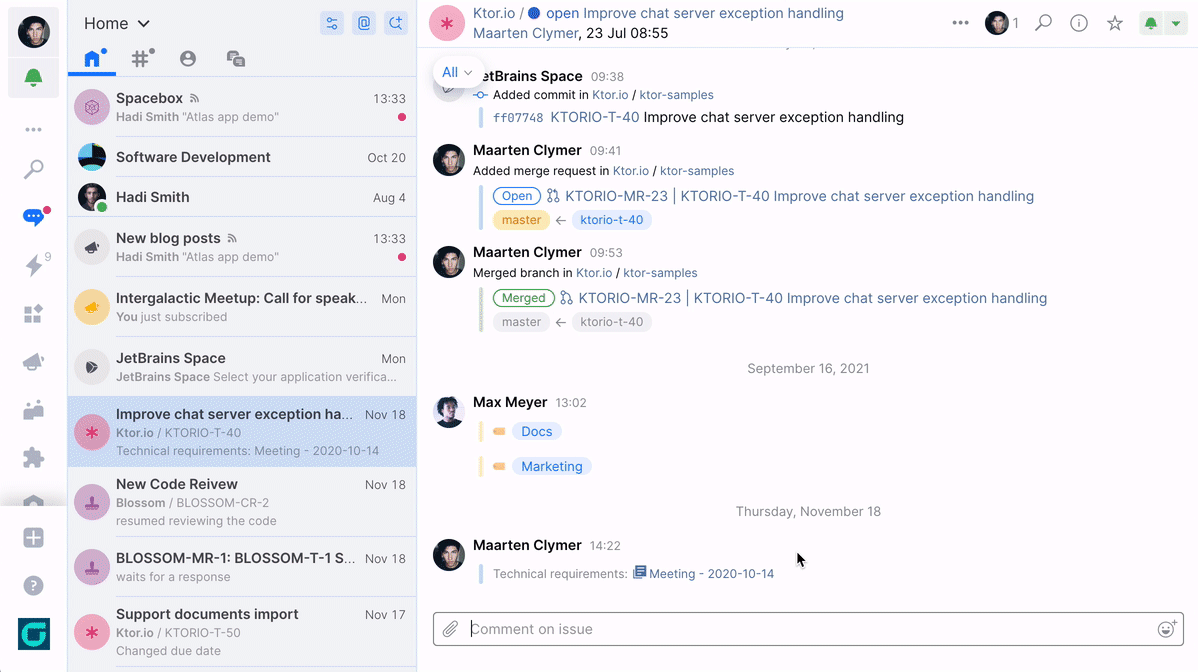Click Maarten Clymer name at 09:41
1198x672 pixels.
527,150
